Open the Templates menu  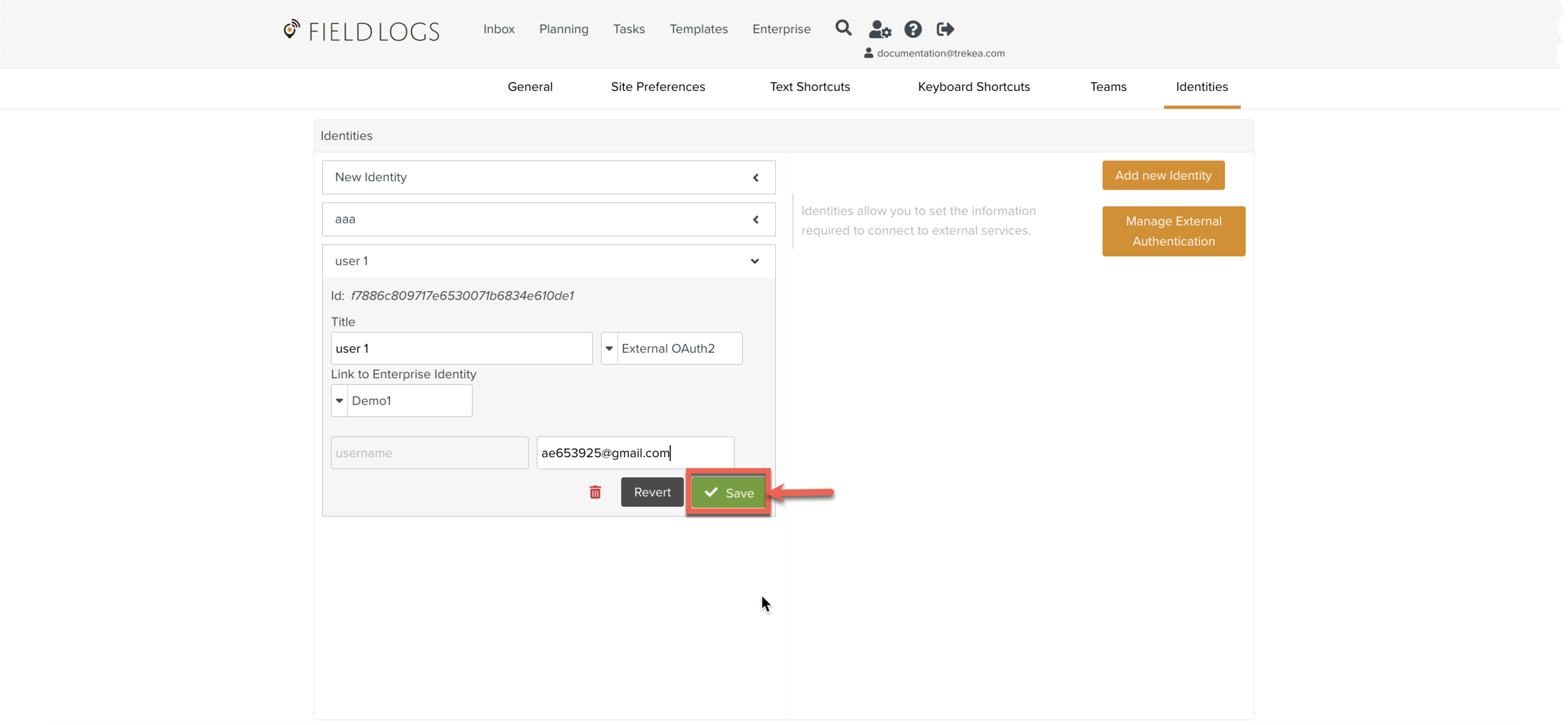click(698, 29)
